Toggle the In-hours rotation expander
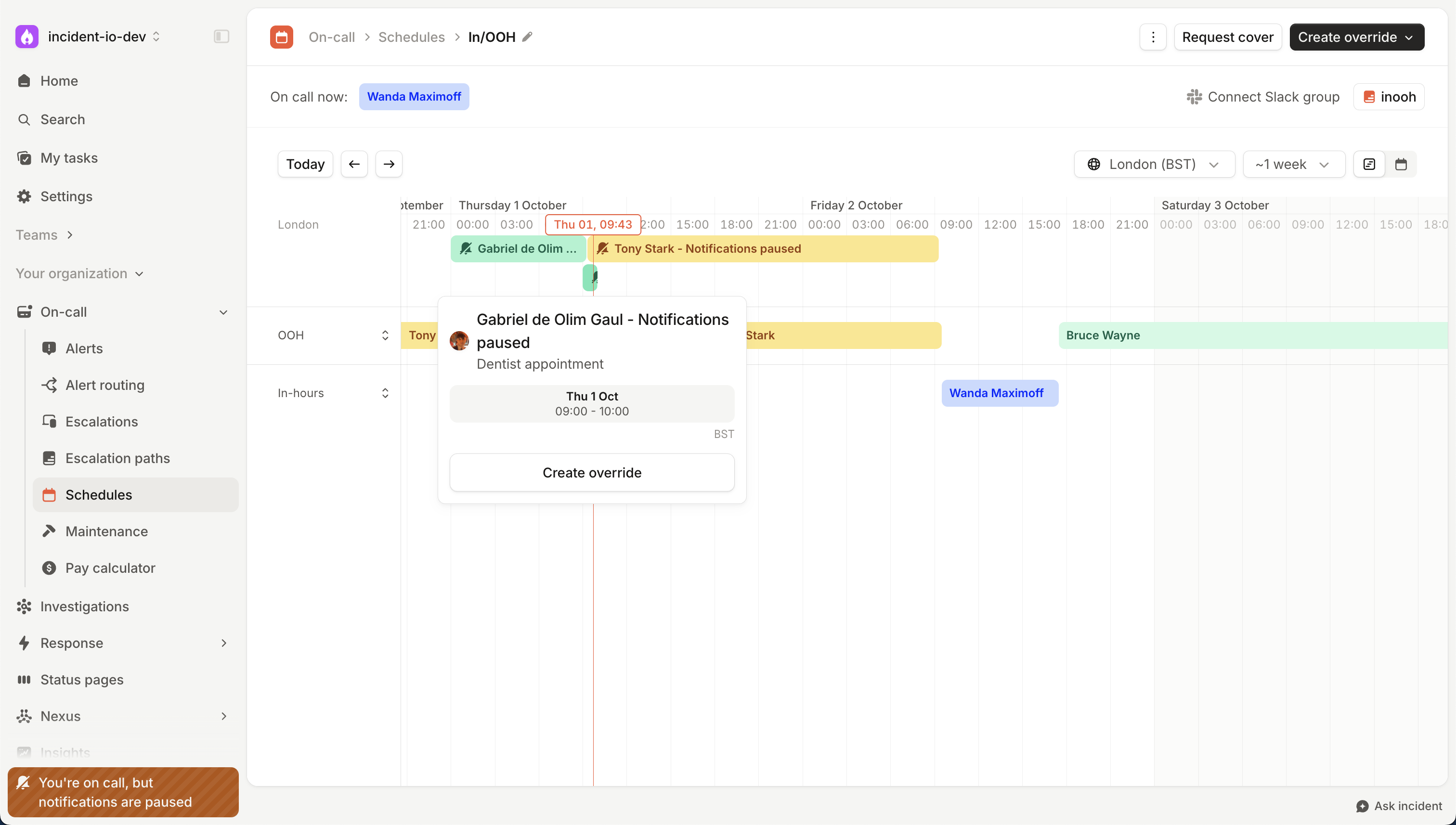1456x825 pixels. click(385, 393)
